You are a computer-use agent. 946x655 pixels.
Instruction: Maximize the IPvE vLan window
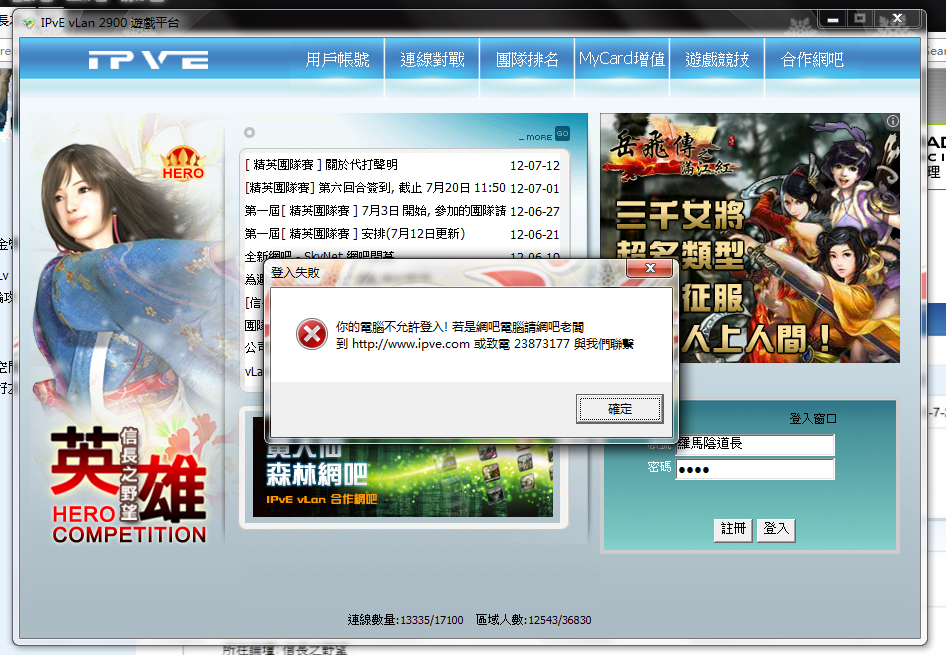[x=860, y=19]
